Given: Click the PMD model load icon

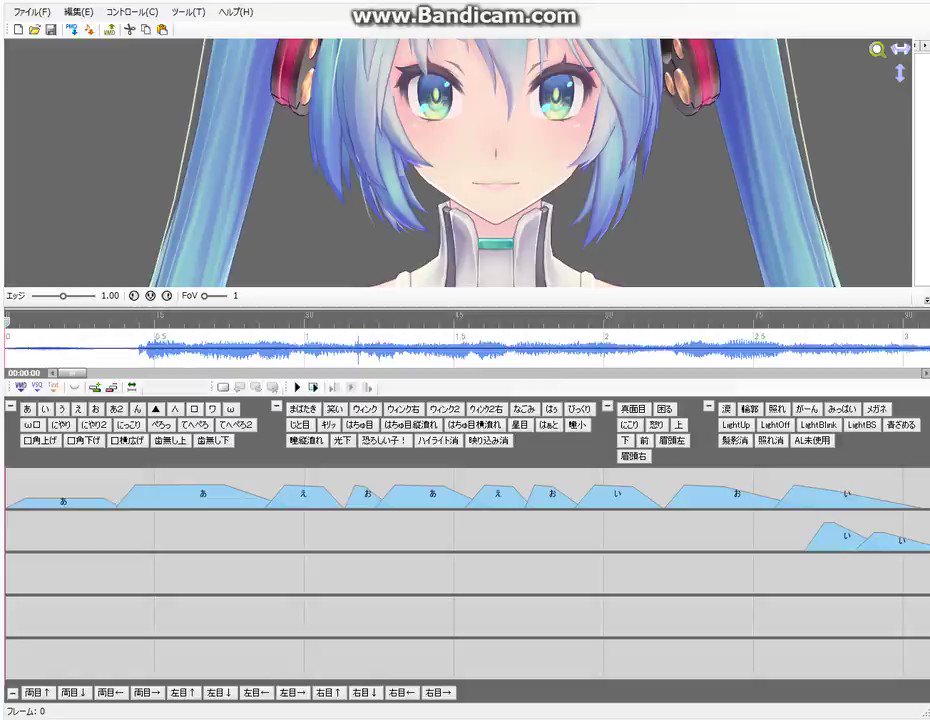Looking at the screenshot, I should (x=72, y=29).
